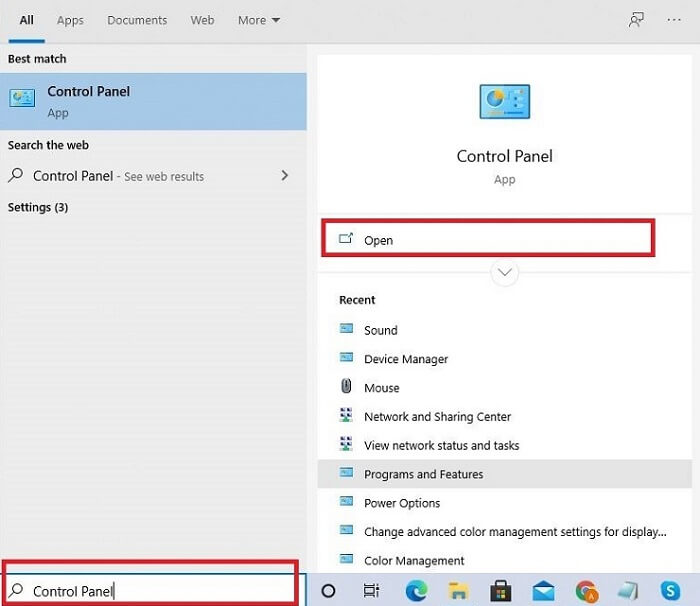The height and width of the screenshot is (606, 700).
Task: Switch to the Documents tab
Action: [137, 20]
